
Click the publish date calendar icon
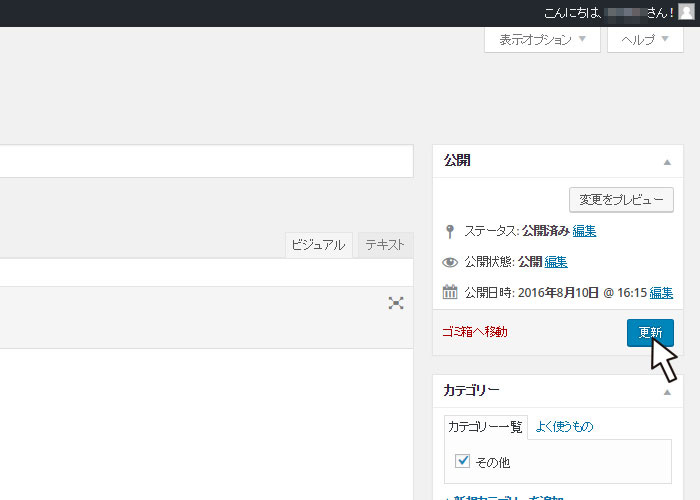click(x=450, y=292)
